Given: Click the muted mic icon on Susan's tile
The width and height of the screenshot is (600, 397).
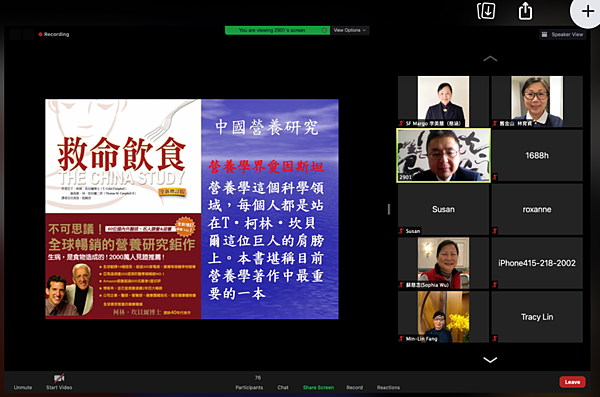Looking at the screenshot, I should click(x=401, y=231).
